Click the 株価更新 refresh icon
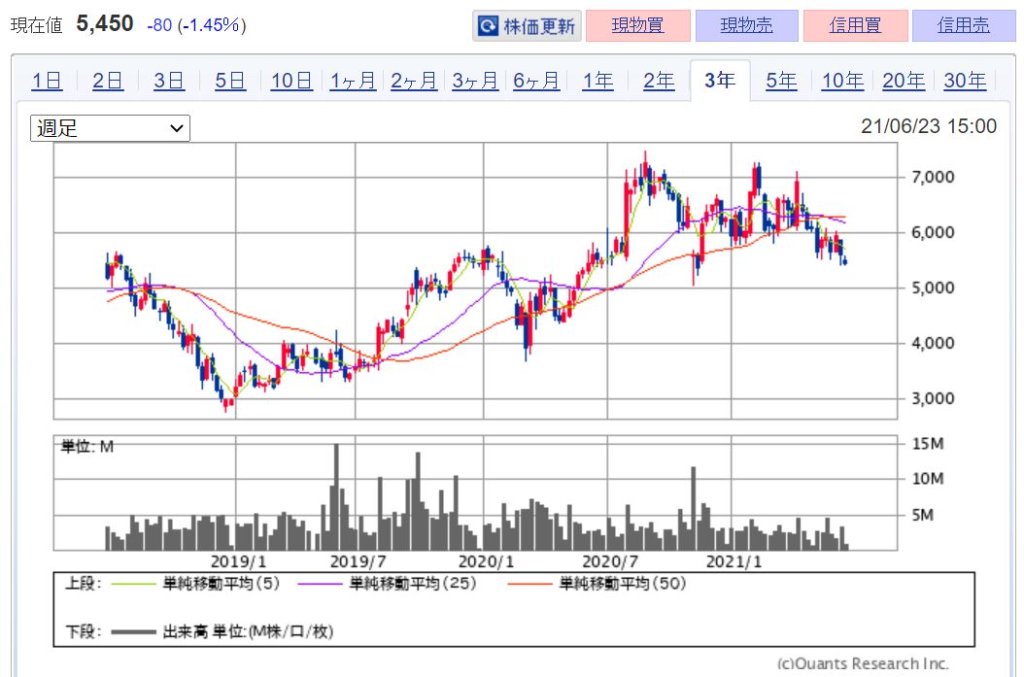 click(x=488, y=26)
